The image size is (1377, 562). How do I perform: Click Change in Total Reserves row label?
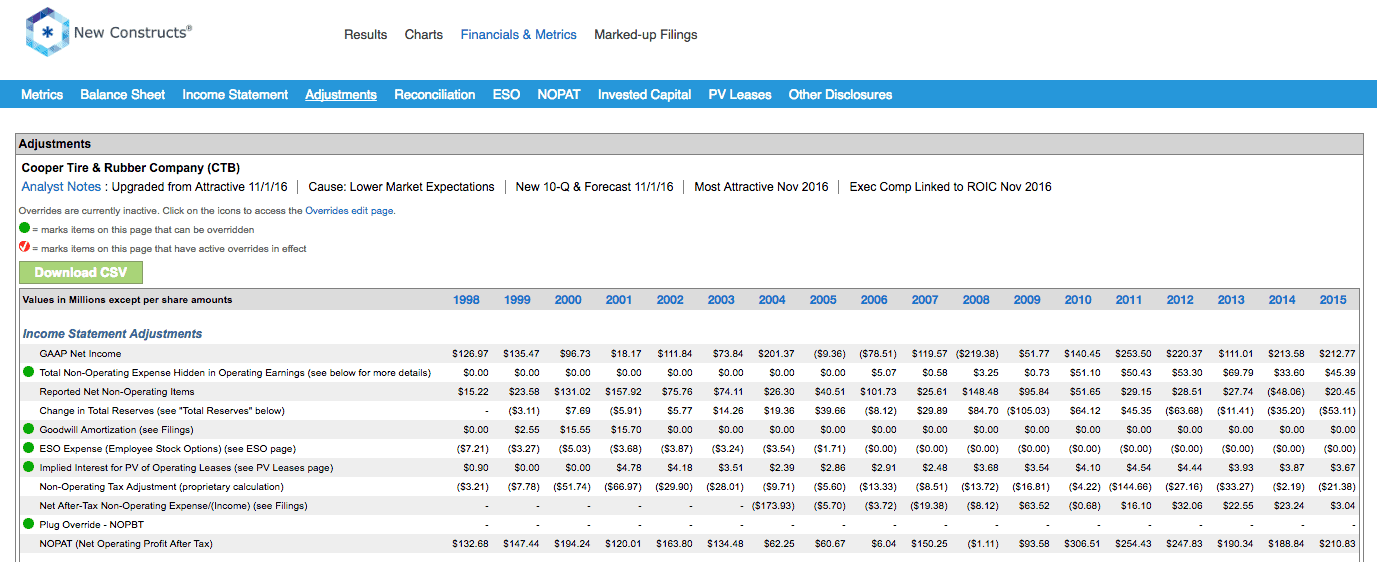162,411
